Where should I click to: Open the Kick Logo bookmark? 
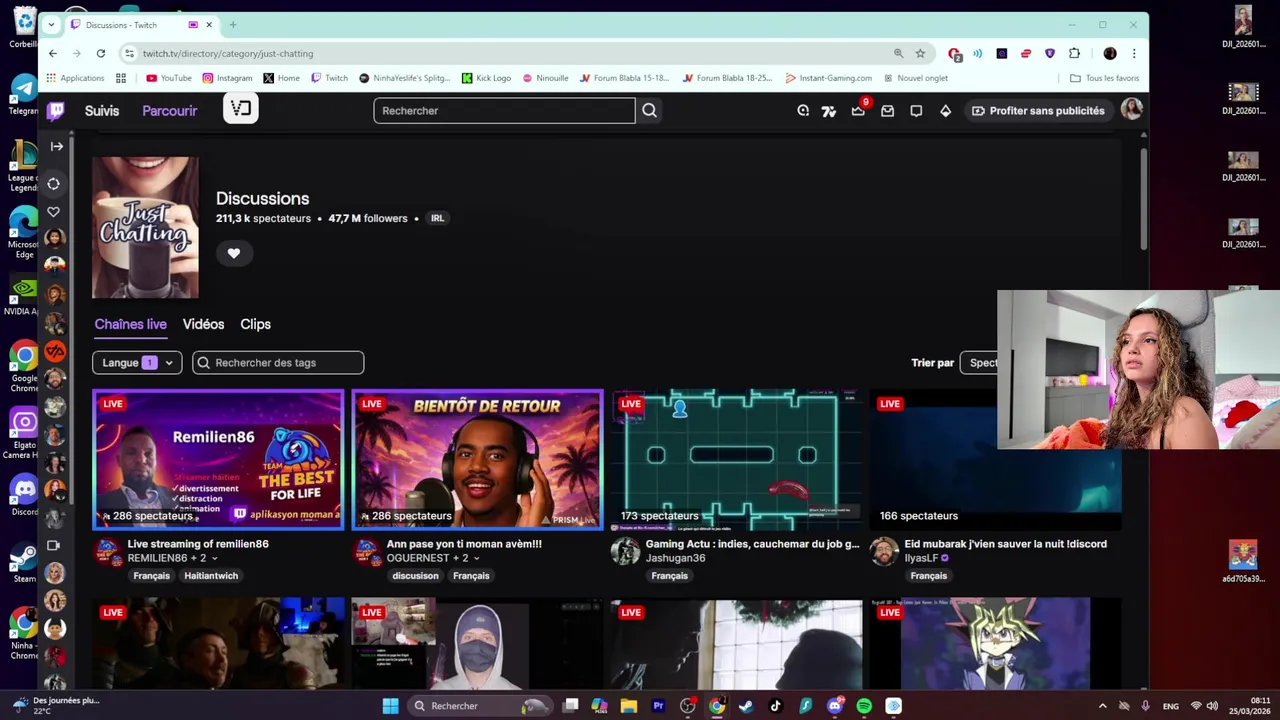(x=486, y=78)
